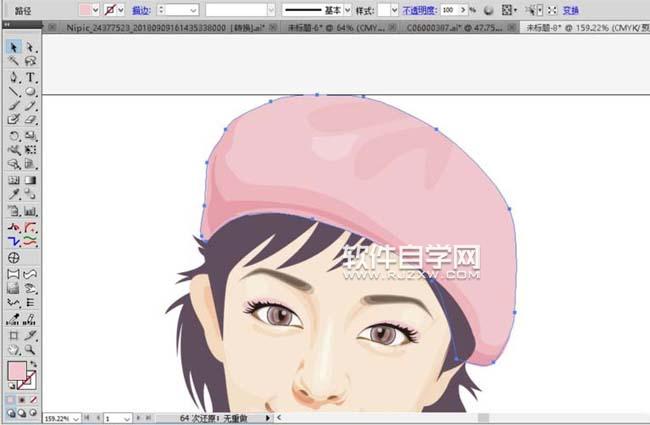
Task: Select the Blend tool
Action: coord(30,194)
